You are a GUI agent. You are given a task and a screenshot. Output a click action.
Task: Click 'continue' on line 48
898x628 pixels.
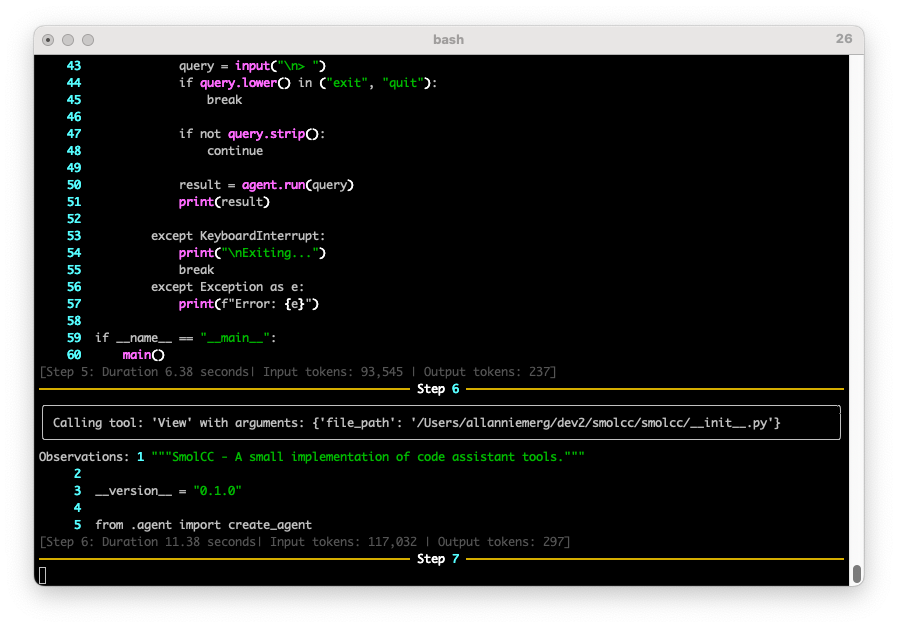pyautogui.click(x=235, y=151)
